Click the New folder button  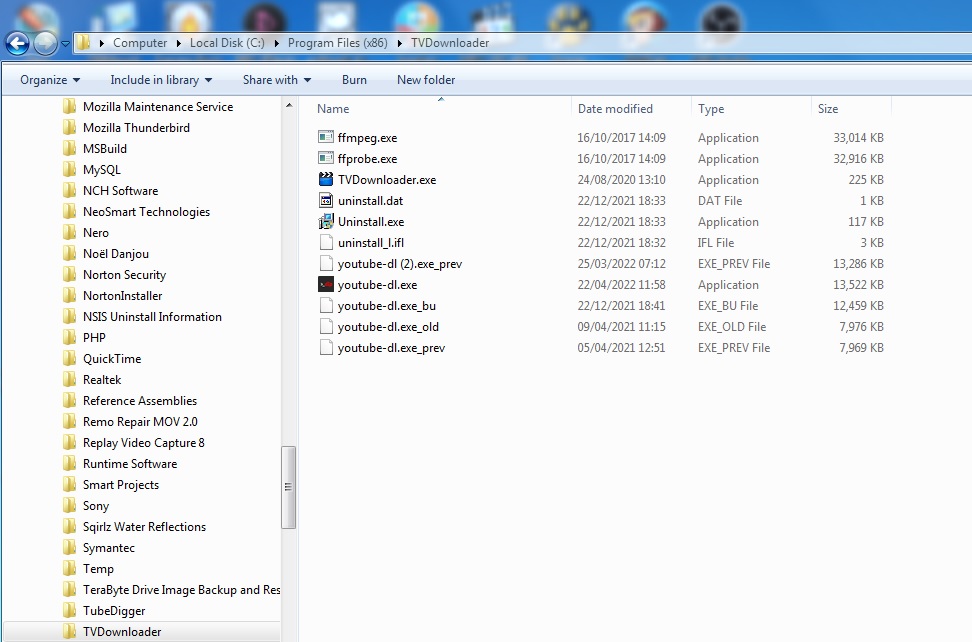(x=426, y=80)
